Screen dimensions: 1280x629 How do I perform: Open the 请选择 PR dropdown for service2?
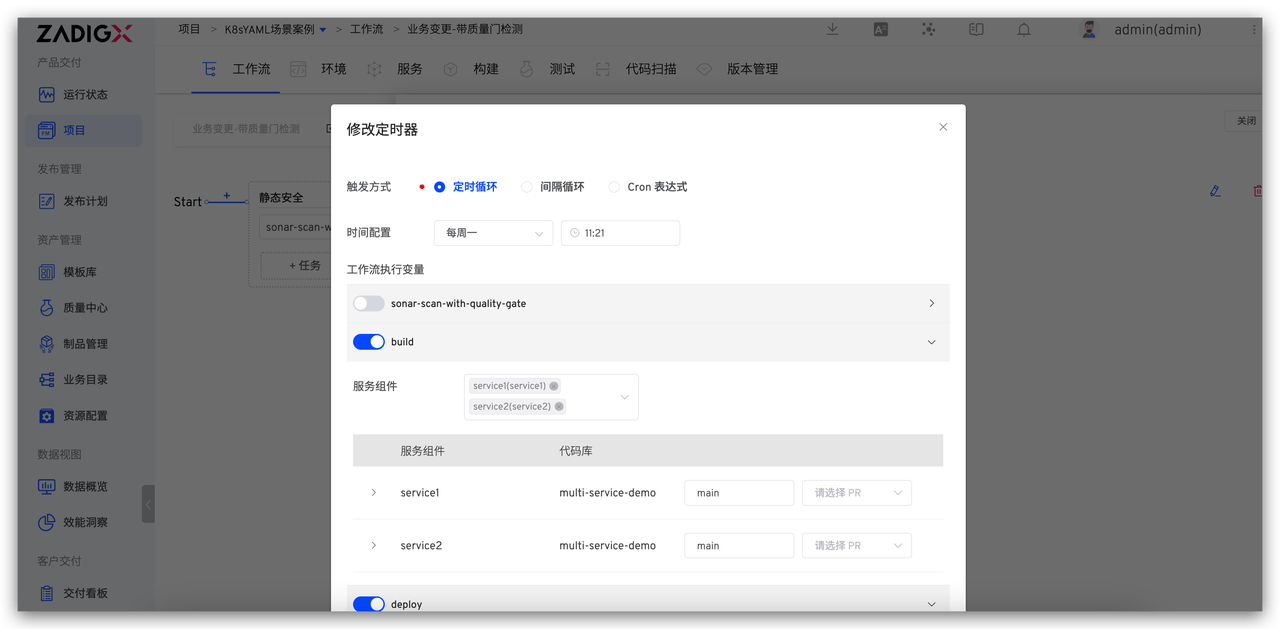(x=856, y=545)
